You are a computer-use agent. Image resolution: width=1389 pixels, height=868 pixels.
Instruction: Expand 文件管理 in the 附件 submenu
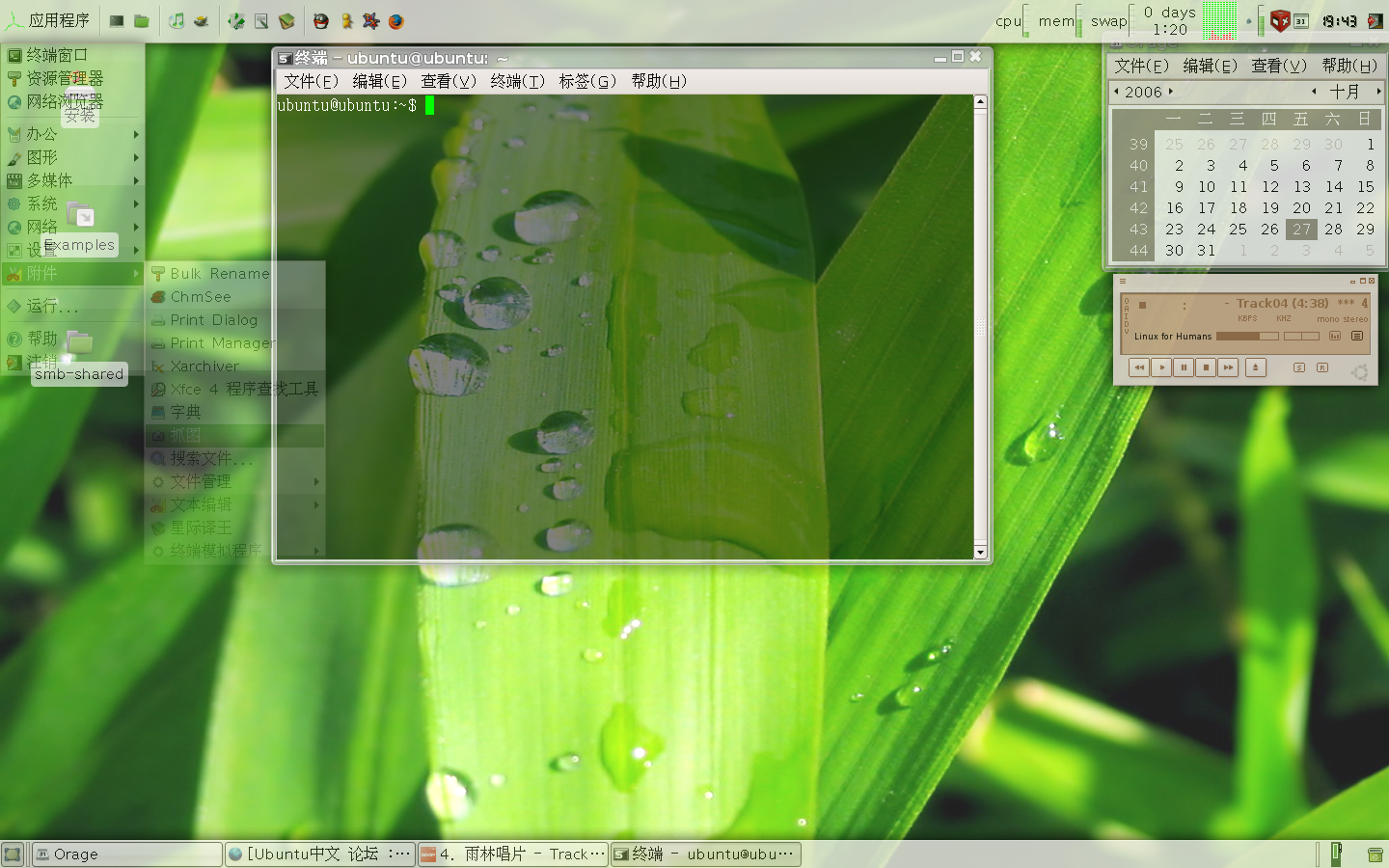[234, 481]
